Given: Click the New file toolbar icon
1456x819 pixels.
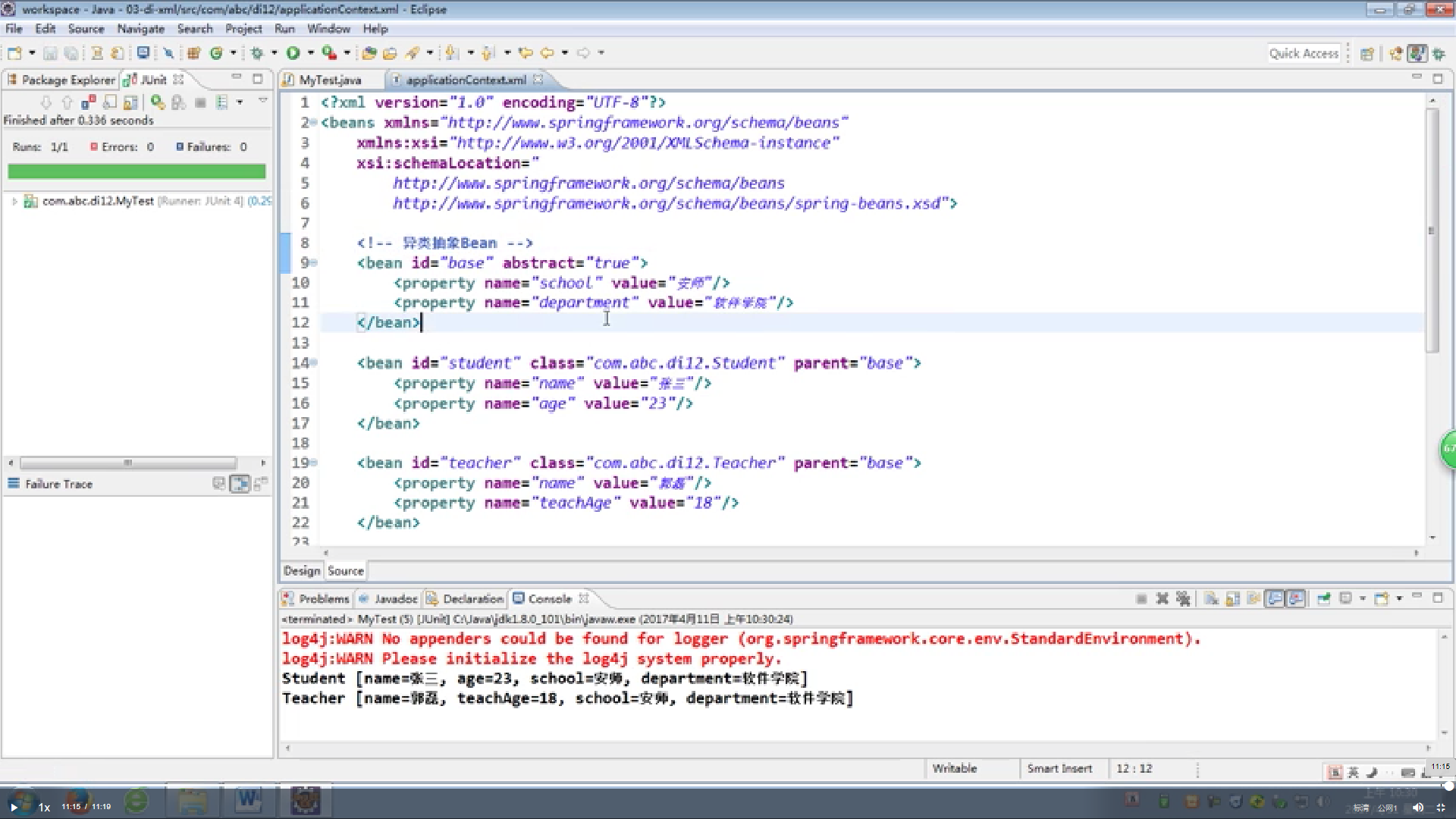Looking at the screenshot, I should click(14, 53).
